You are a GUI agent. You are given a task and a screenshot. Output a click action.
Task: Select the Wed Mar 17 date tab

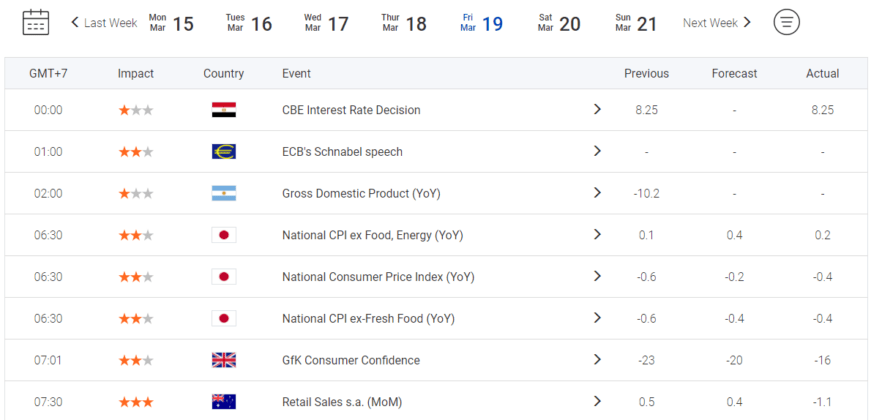pyautogui.click(x=327, y=23)
